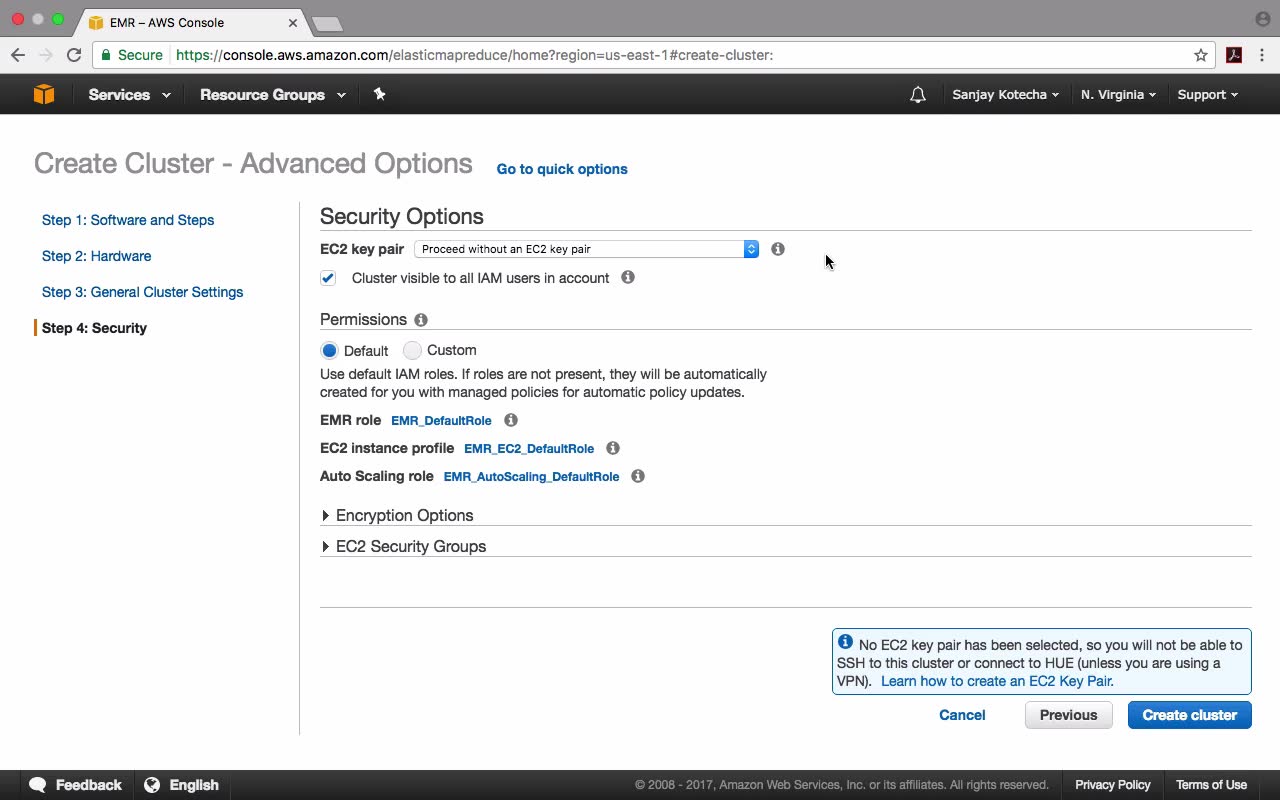Select the Default permissions radio button
Image resolution: width=1280 pixels, height=800 pixels.
[329, 351]
